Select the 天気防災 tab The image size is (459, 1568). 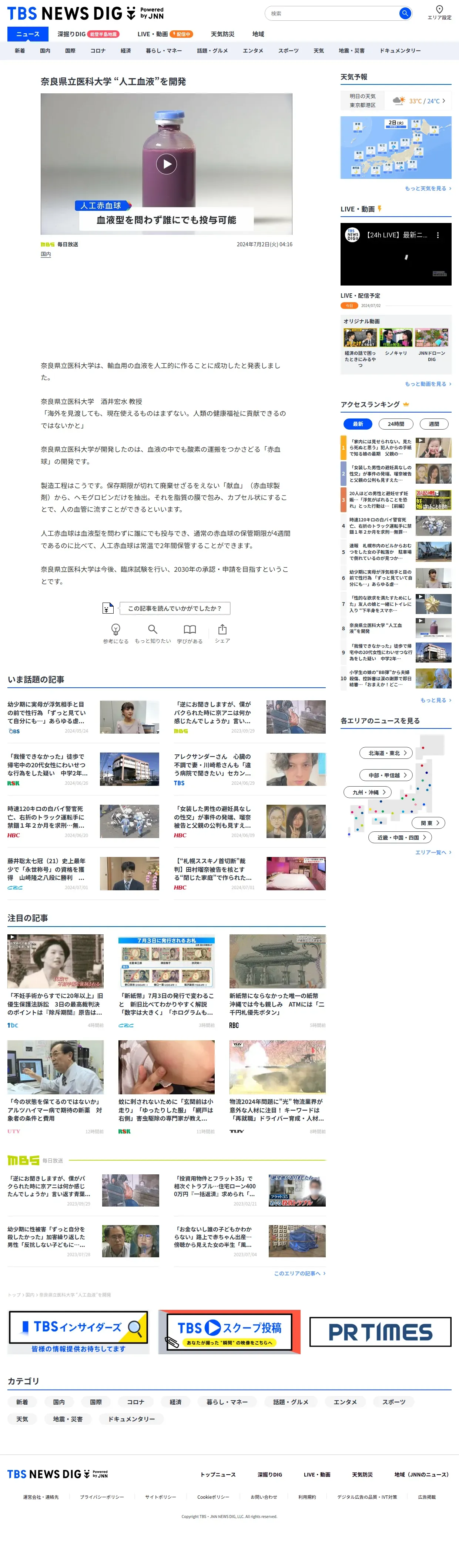coord(222,34)
